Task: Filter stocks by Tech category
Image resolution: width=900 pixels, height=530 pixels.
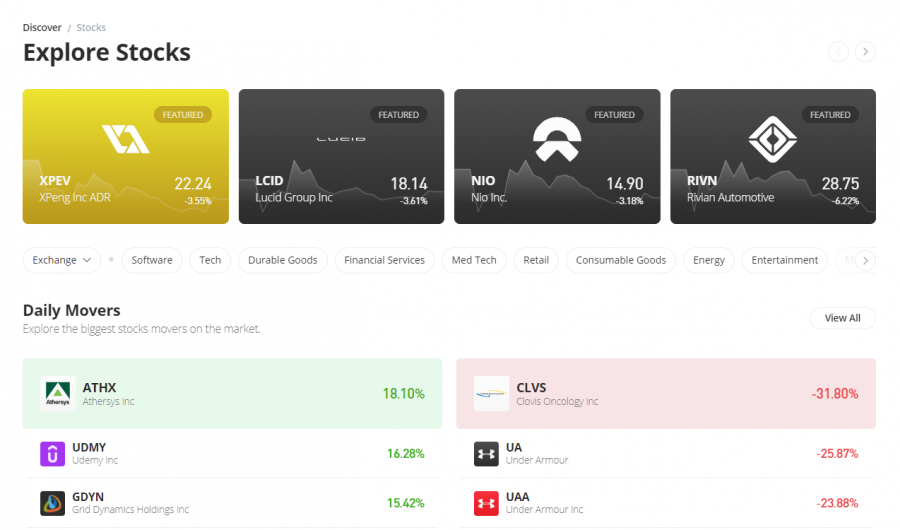Action: click(210, 260)
